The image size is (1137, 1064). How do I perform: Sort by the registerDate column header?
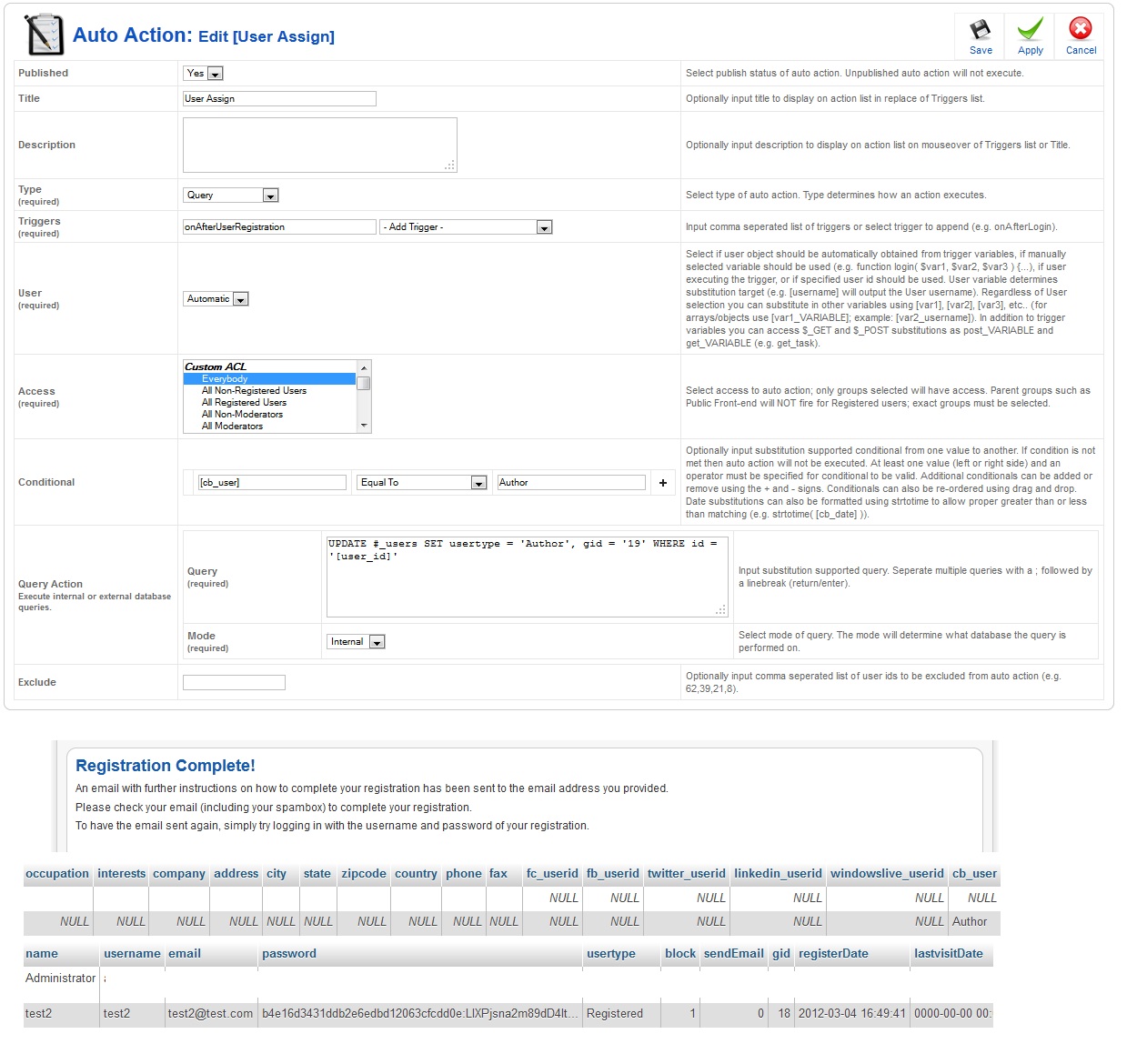click(833, 954)
